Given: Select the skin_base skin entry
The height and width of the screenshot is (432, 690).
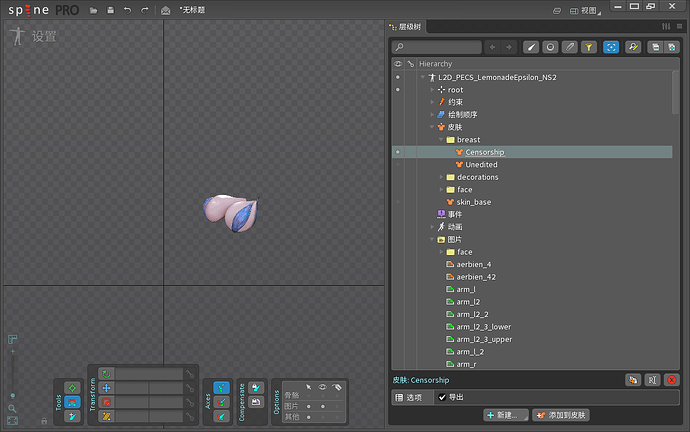Looking at the screenshot, I should coord(473,202).
